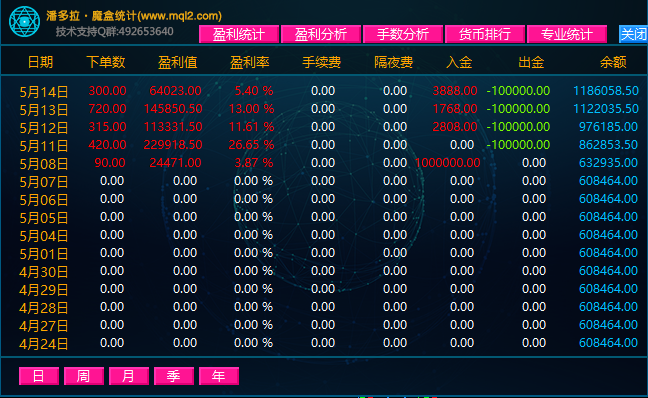Select the 5月06日 date row
Image resolution: width=648 pixels, height=398 pixels.
pos(44,200)
